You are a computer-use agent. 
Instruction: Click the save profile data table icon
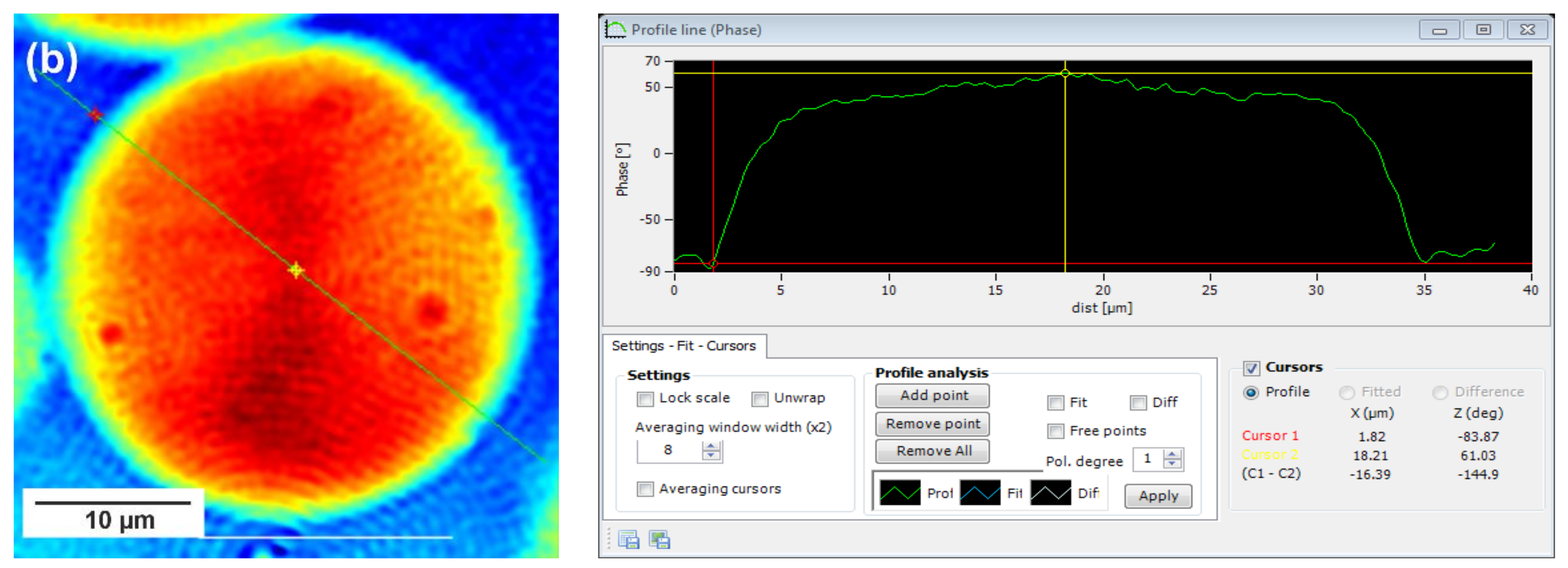628,539
